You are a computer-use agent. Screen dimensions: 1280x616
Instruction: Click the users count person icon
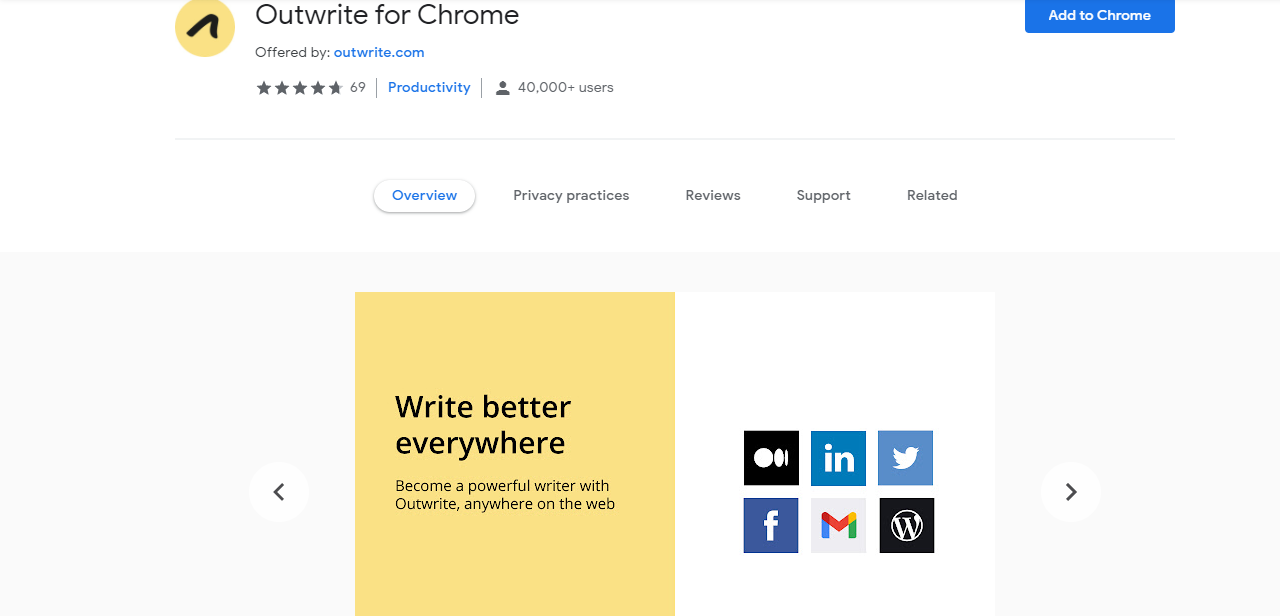point(500,87)
